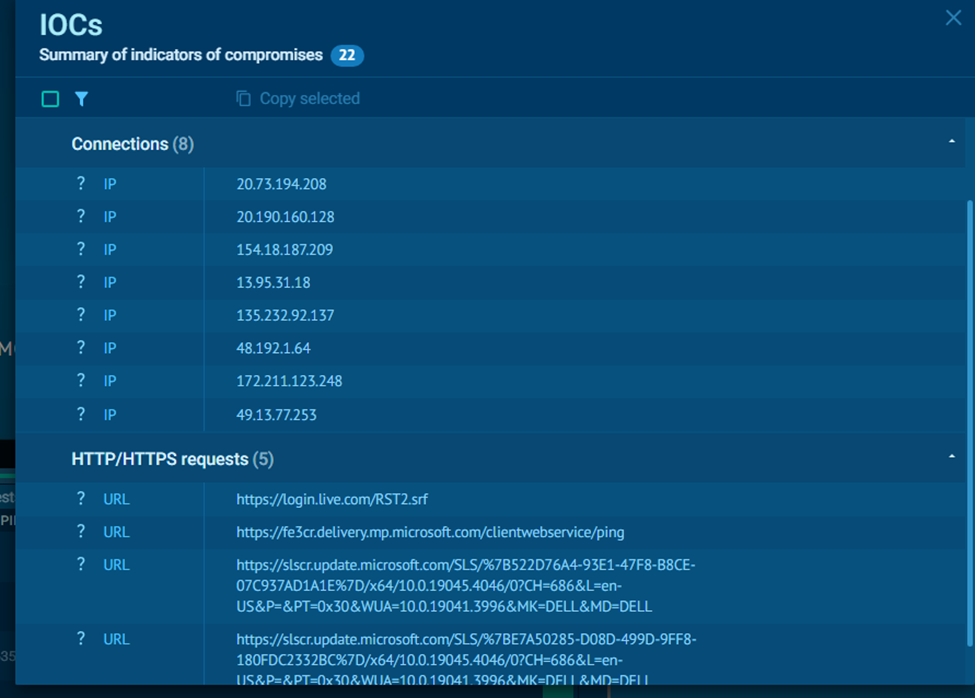
Task: Open the IOC filter funnel icon
Action: [81, 99]
